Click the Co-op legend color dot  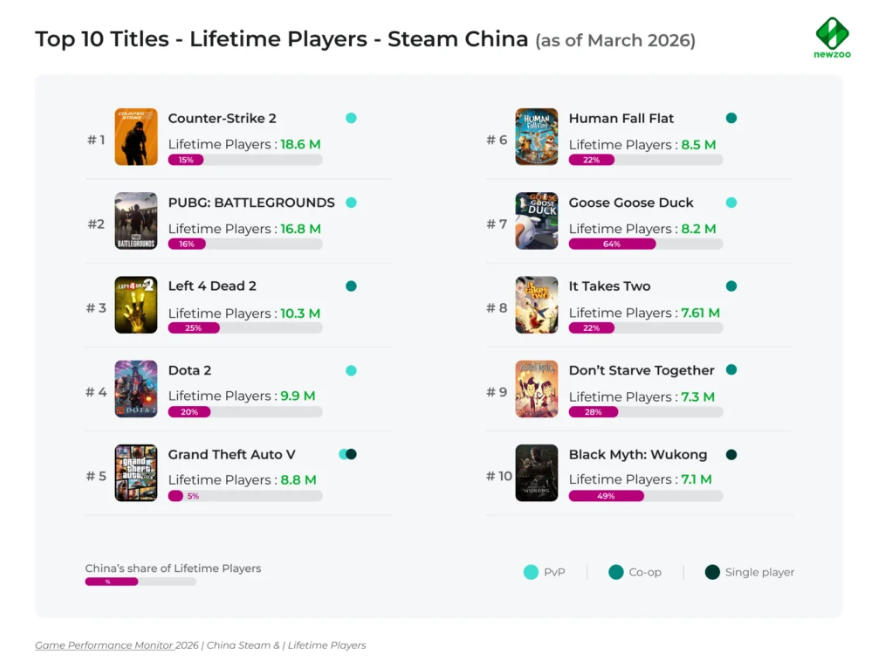616,572
